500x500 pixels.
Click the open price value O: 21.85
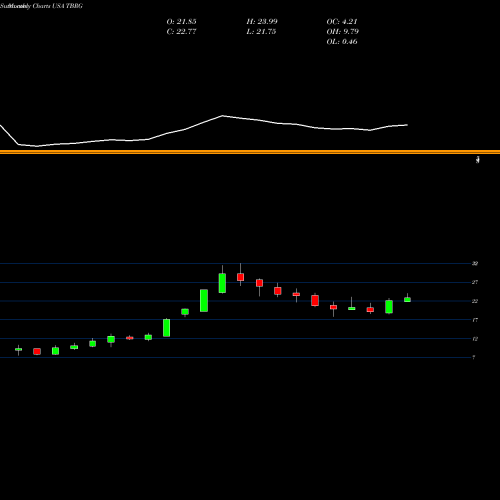(x=181, y=22)
